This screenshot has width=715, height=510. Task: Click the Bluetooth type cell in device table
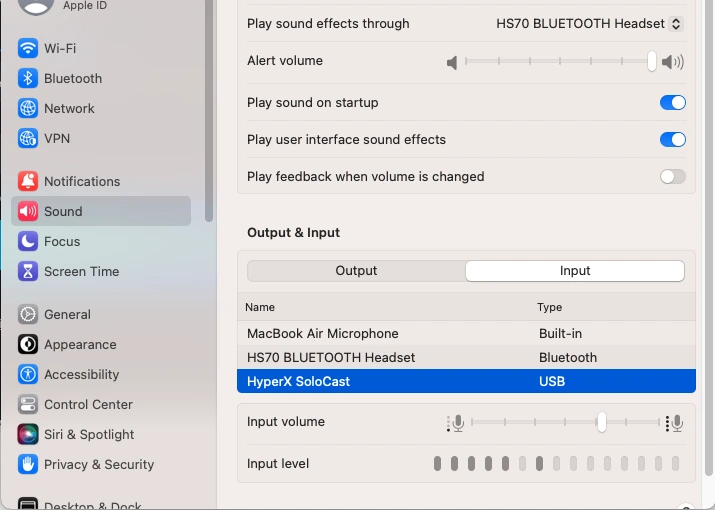(x=568, y=357)
